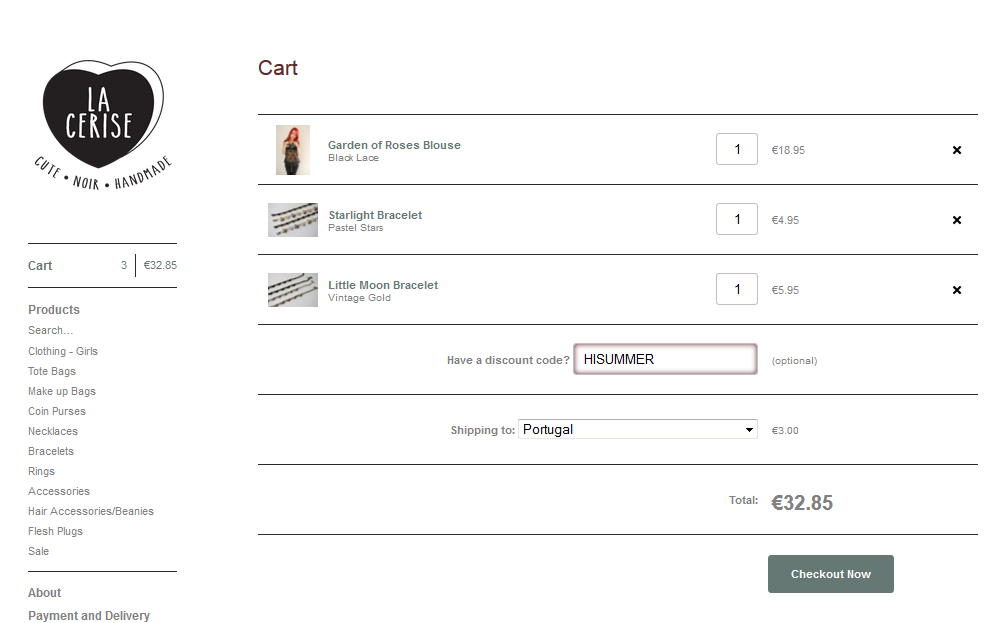Screen dimensions: 987x623
Task: Delete Little Moon Bracelet from cart
Action: point(956,290)
